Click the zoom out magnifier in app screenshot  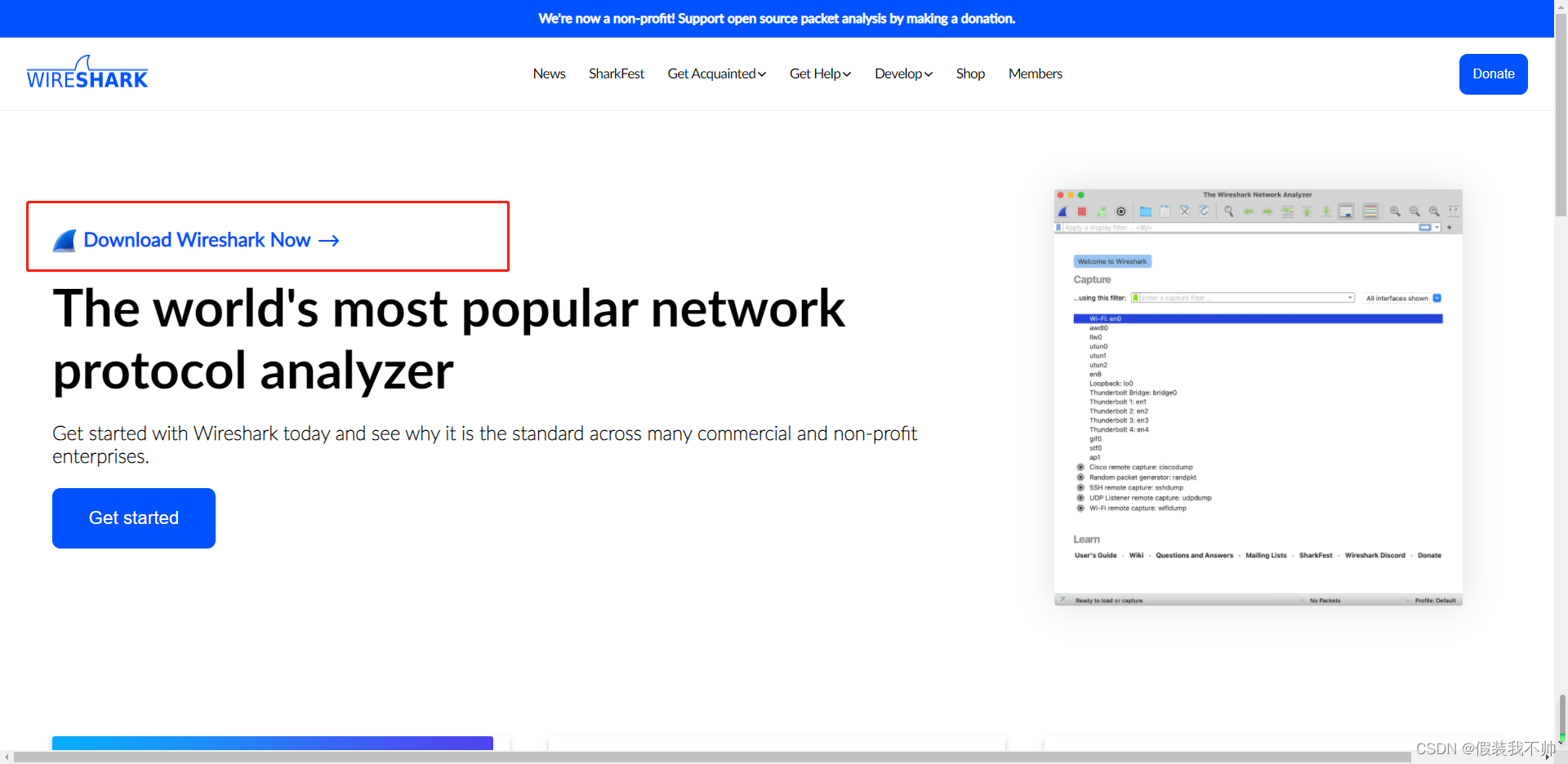click(1414, 211)
